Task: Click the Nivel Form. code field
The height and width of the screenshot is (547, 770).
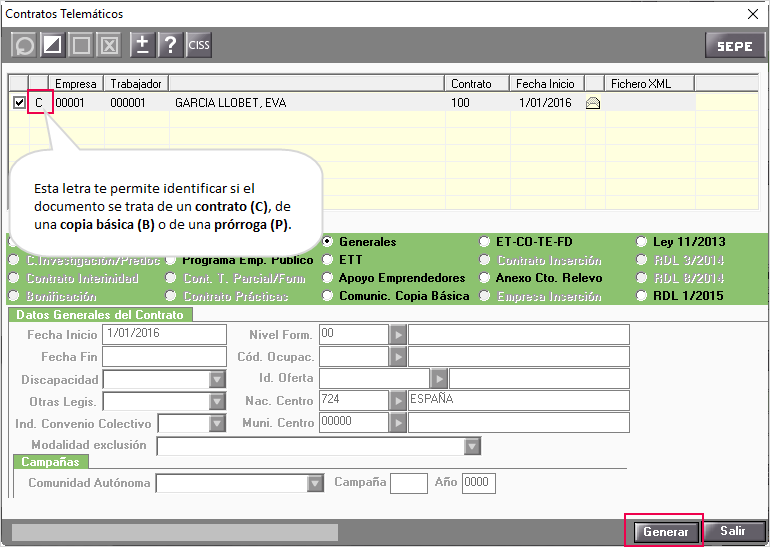Action: pos(354,334)
